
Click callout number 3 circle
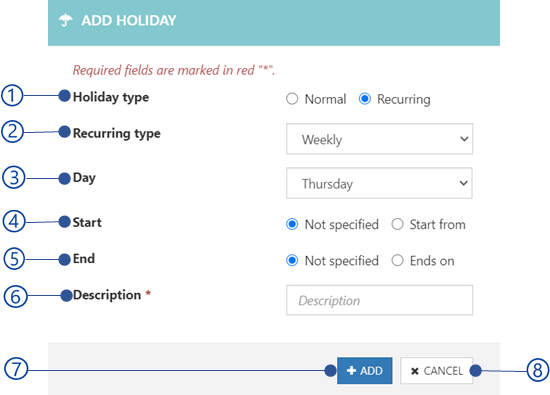pos(14,177)
